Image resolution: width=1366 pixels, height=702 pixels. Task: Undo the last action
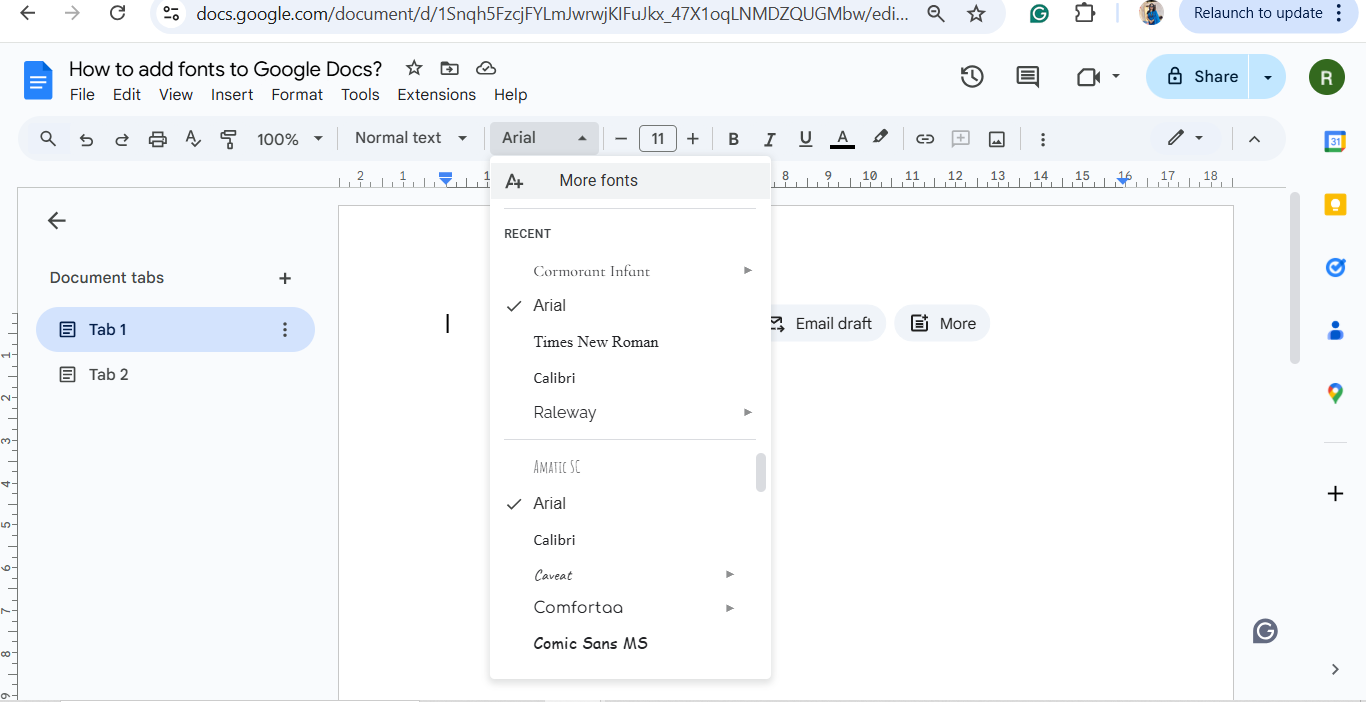click(86, 139)
